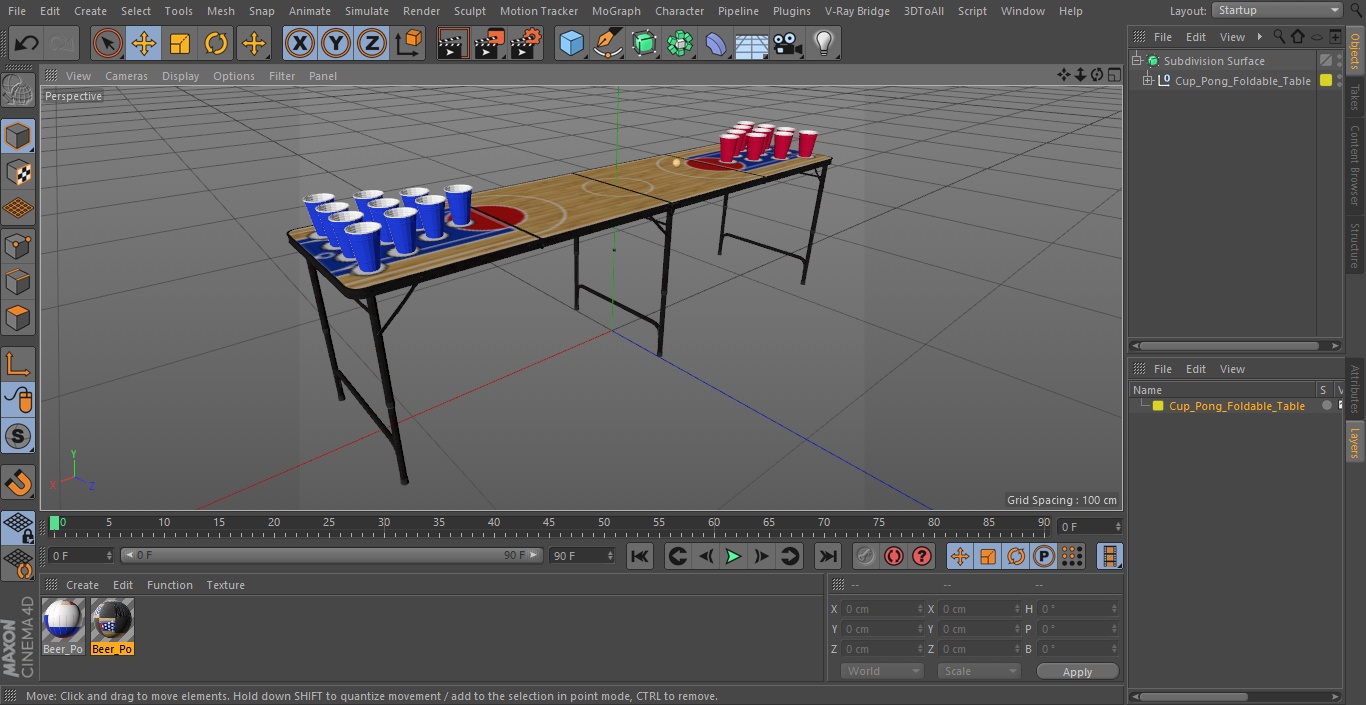This screenshot has width=1366, height=705.
Task: Render to Picture Viewer
Action: [489, 44]
